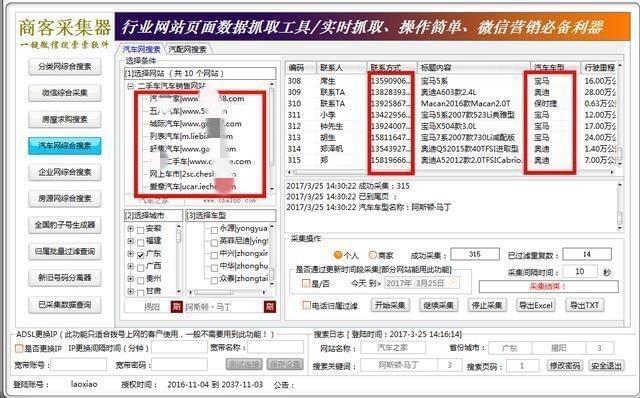The height and width of the screenshot is (398, 640).
Task: Select the 商家 radio button
Action: [x=372, y=255]
